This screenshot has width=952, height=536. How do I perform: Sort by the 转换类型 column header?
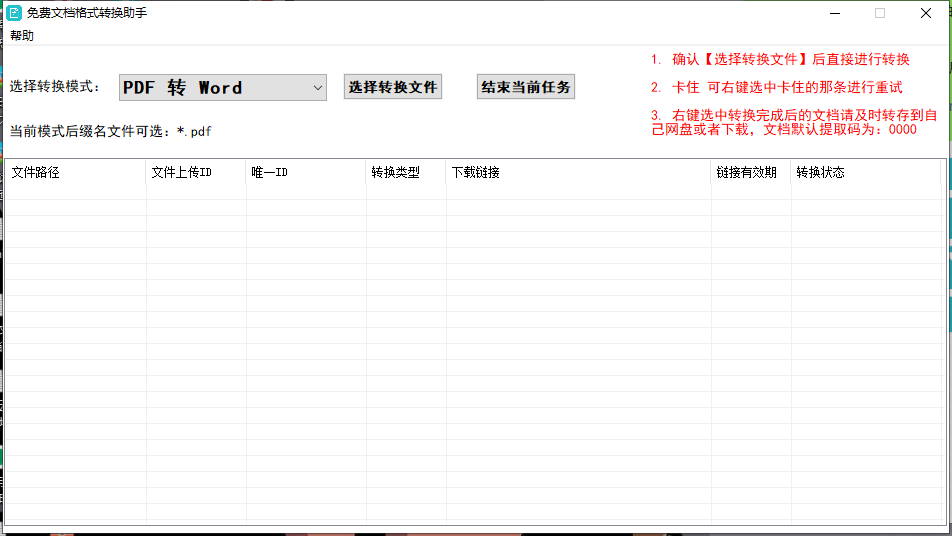(x=406, y=173)
